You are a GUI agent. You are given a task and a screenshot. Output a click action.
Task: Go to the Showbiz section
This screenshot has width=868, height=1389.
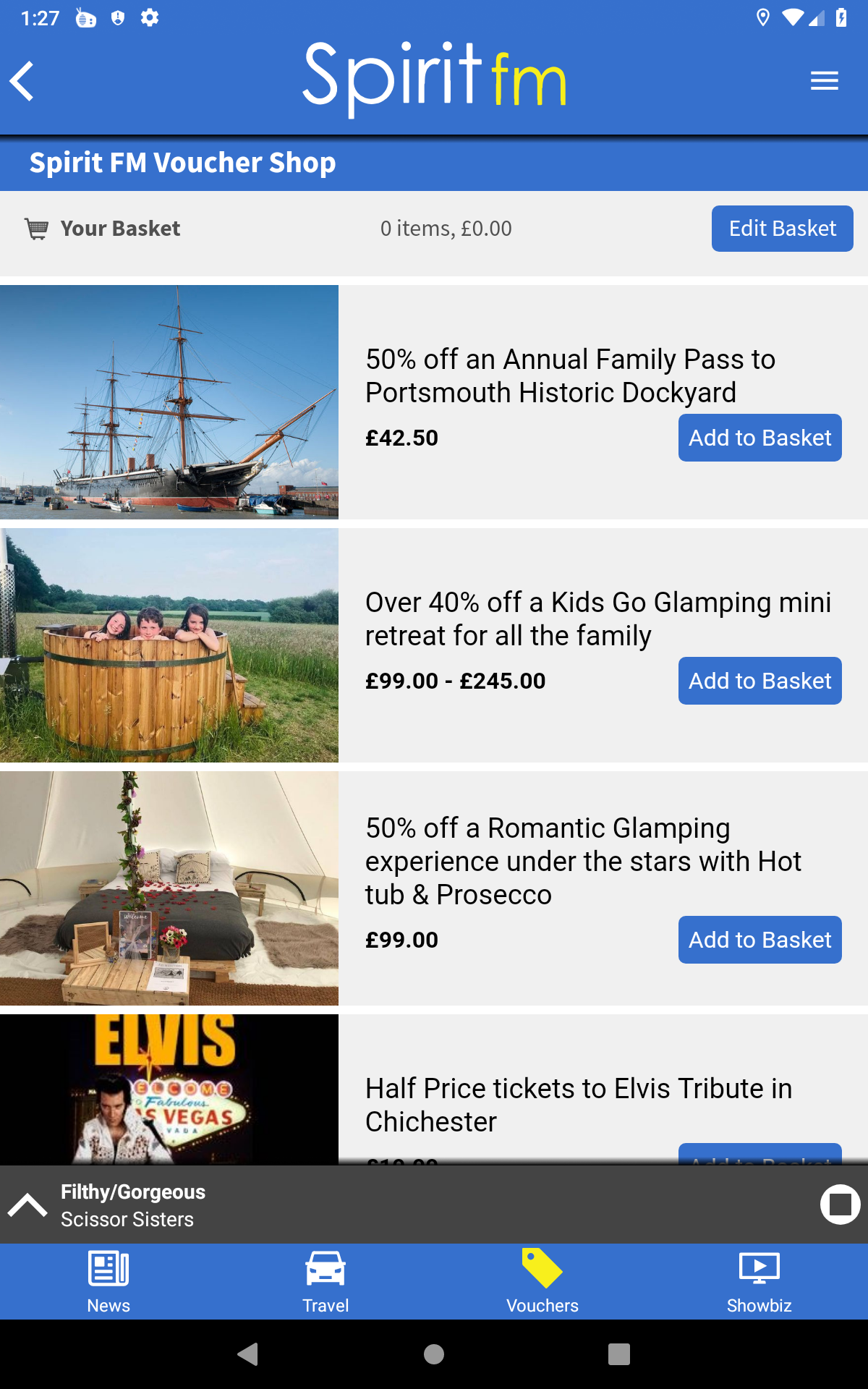(759, 1281)
